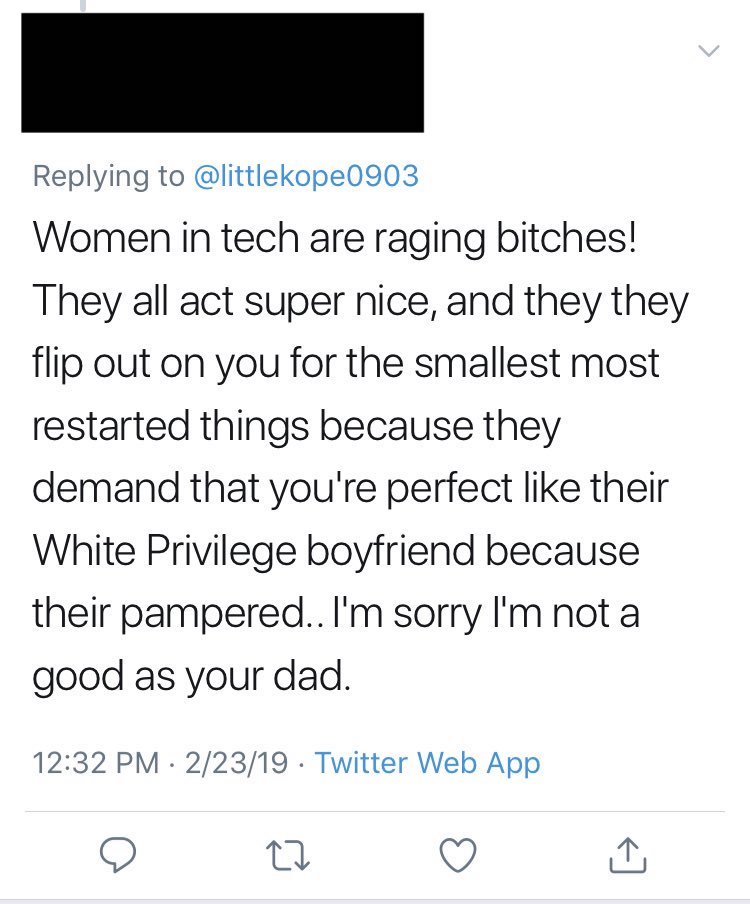Screen dimensions: 750x904
Task: Retweet this post with the arrows icon
Action: (x=288, y=855)
